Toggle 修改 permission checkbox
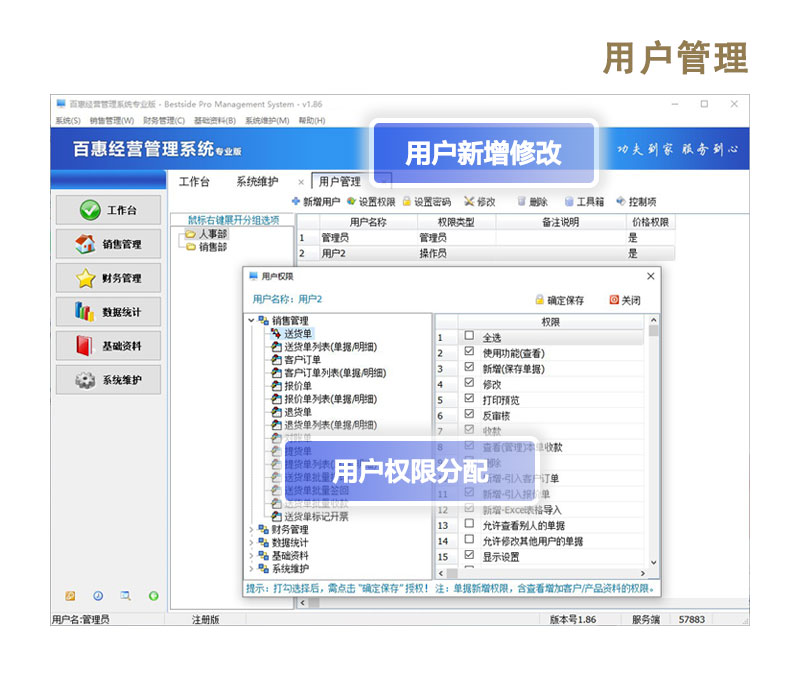800x680 pixels. coord(469,383)
